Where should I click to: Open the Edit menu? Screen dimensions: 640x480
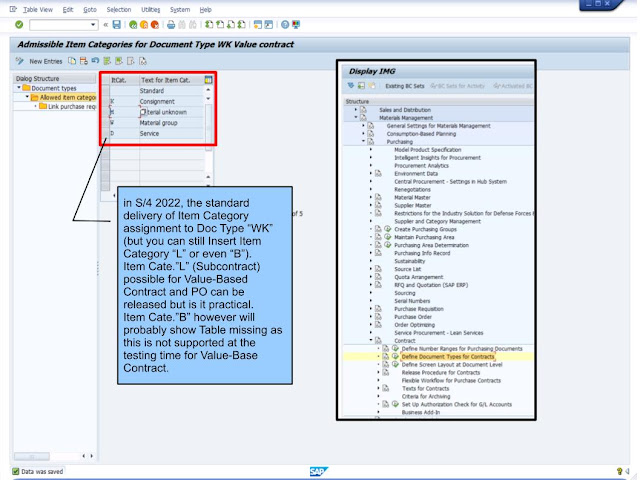68,9
